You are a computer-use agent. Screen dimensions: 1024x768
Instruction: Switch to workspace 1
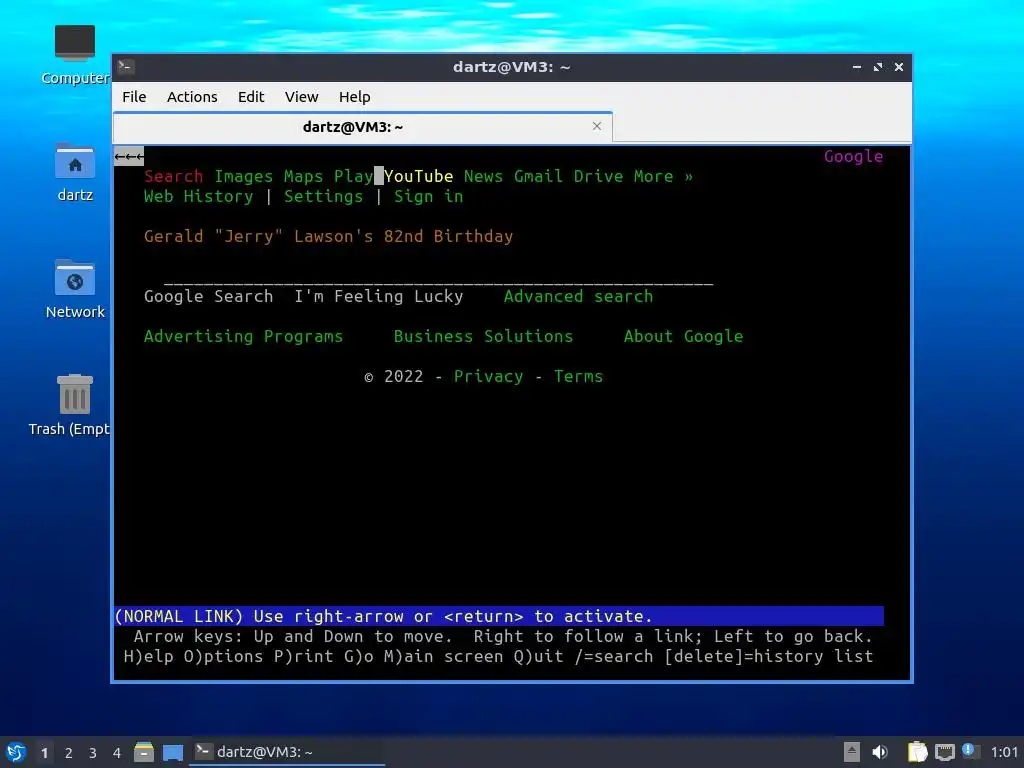(x=44, y=753)
